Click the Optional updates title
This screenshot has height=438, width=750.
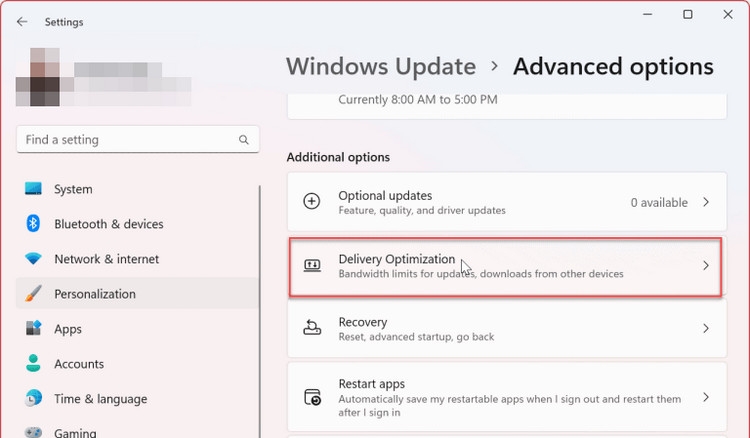coord(385,196)
